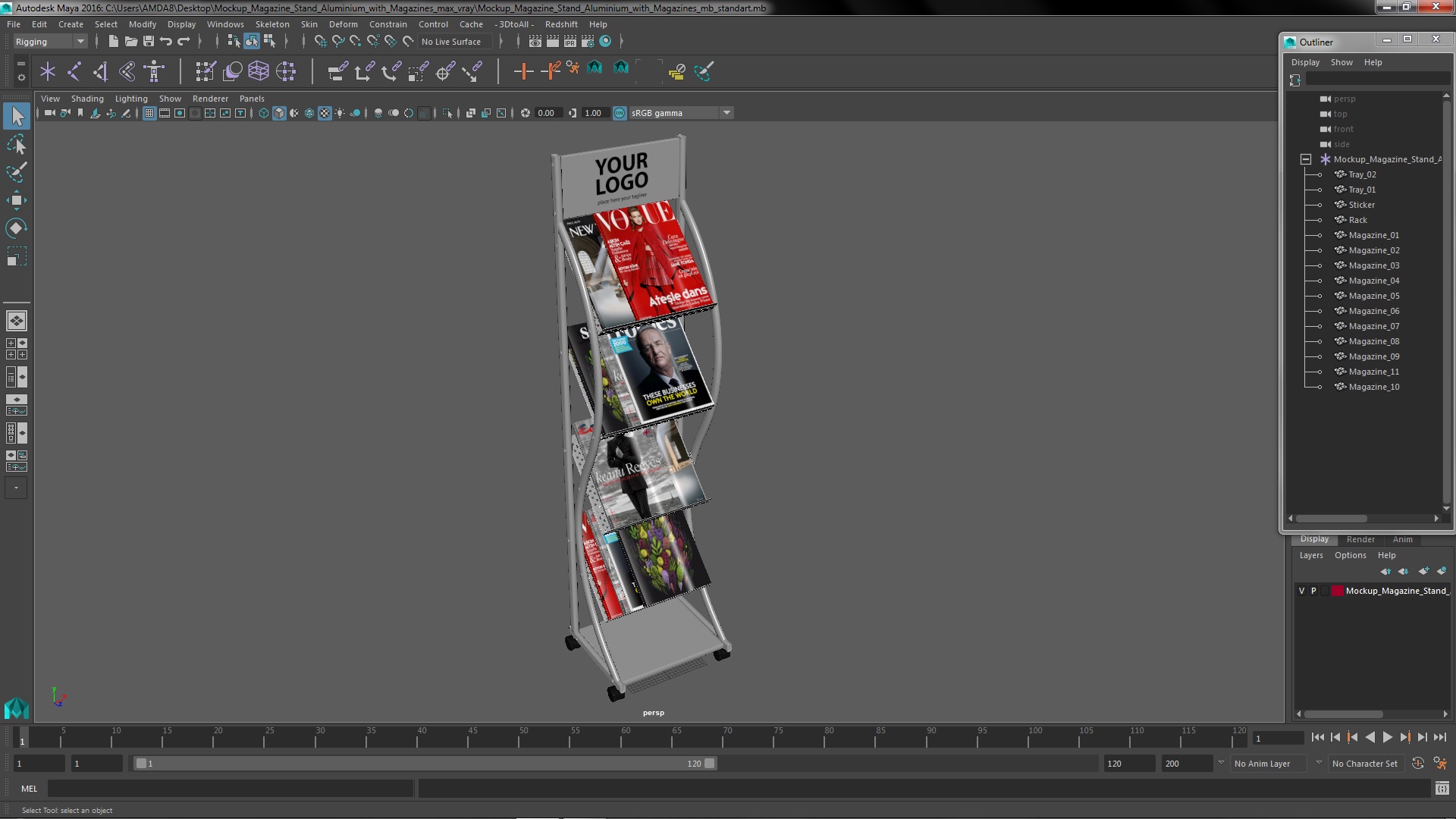This screenshot has height=819, width=1456.
Task: Toggle Select by hierarchy mode icon
Action: 234,42
